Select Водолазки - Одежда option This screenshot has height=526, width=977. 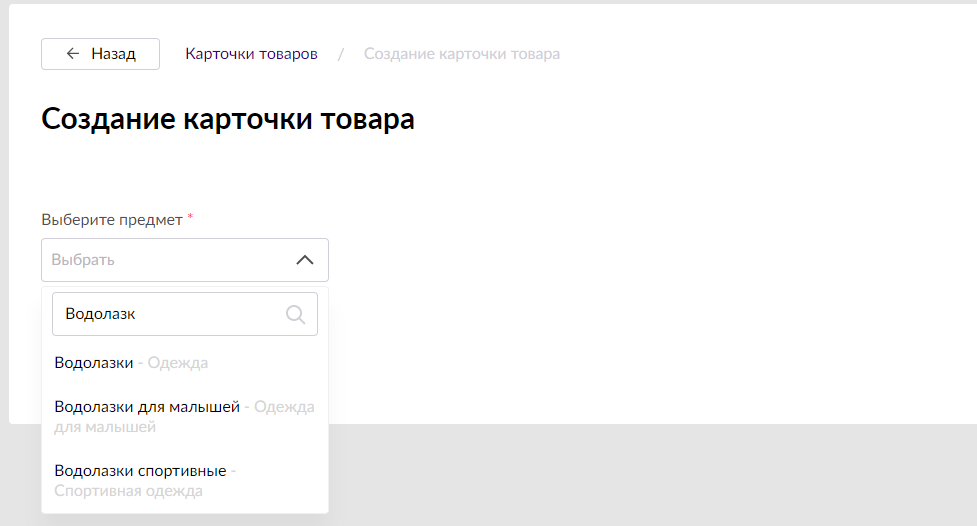coord(184,363)
